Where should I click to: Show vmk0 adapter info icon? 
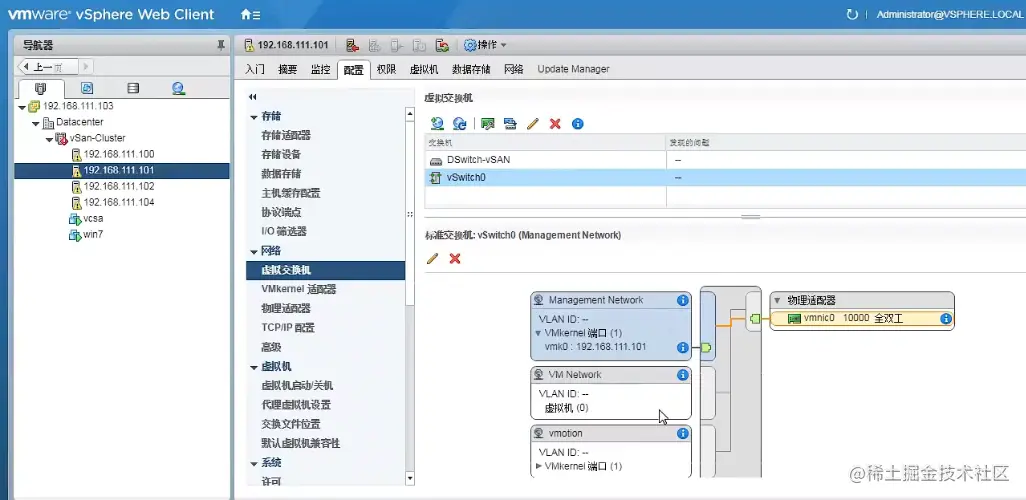[682, 348]
